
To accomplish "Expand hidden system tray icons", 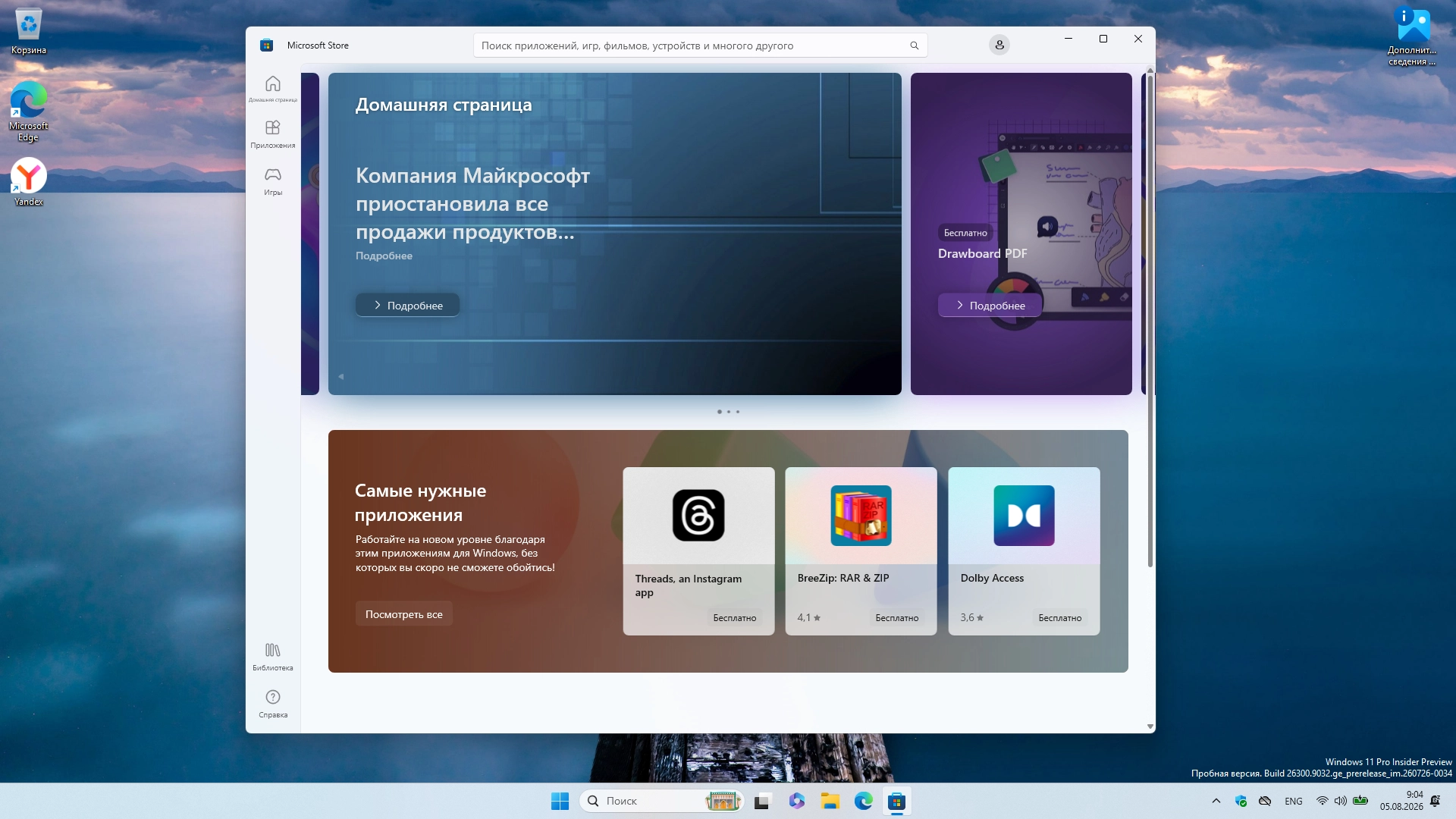I will pyautogui.click(x=1216, y=801).
